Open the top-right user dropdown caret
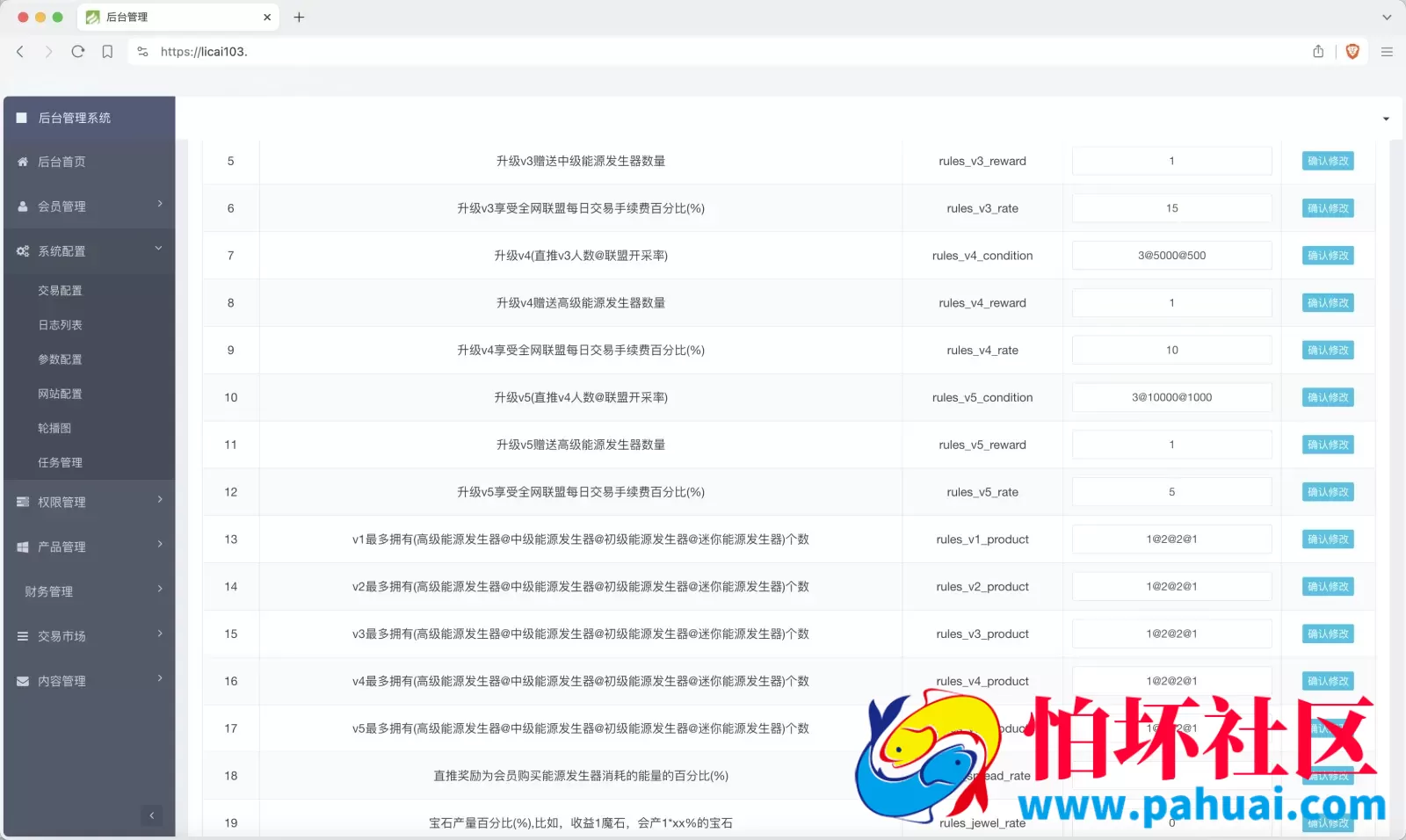Image resolution: width=1406 pixels, height=840 pixels. pos(1386,119)
